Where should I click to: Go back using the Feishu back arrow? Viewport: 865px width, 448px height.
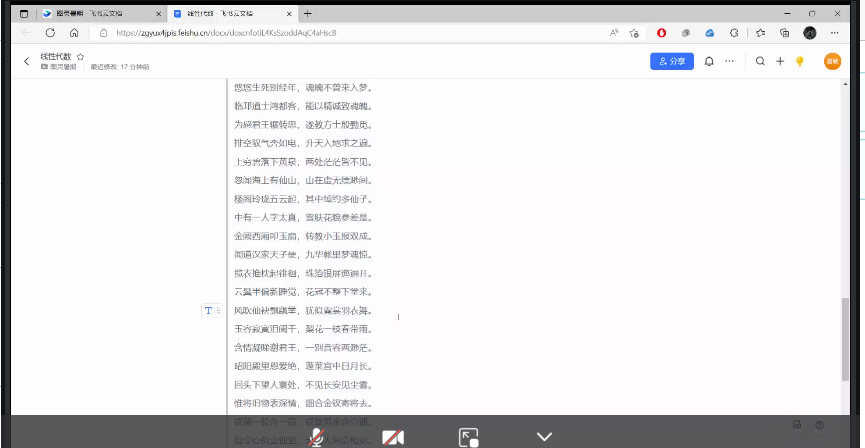click(26, 61)
